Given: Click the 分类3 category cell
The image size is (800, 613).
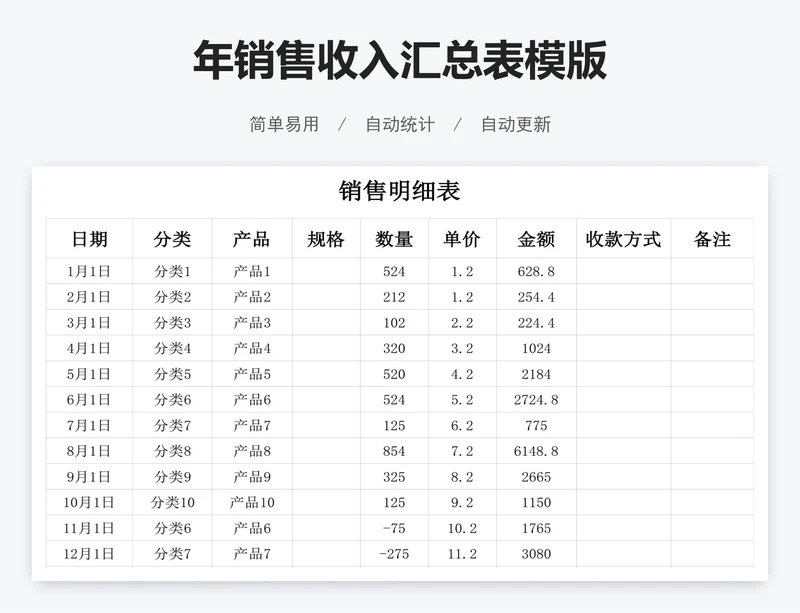Looking at the screenshot, I should [172, 323].
